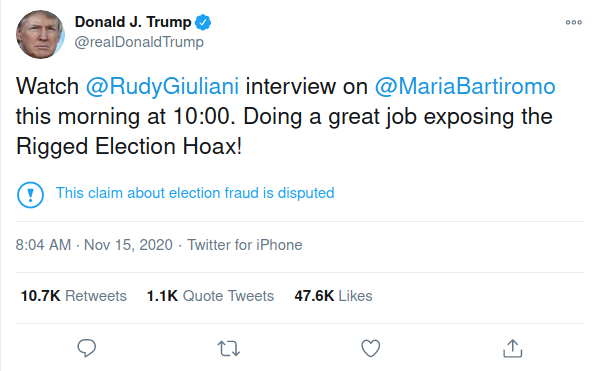
Task: View the 10.7K Retweets list
Action: [x=74, y=296]
